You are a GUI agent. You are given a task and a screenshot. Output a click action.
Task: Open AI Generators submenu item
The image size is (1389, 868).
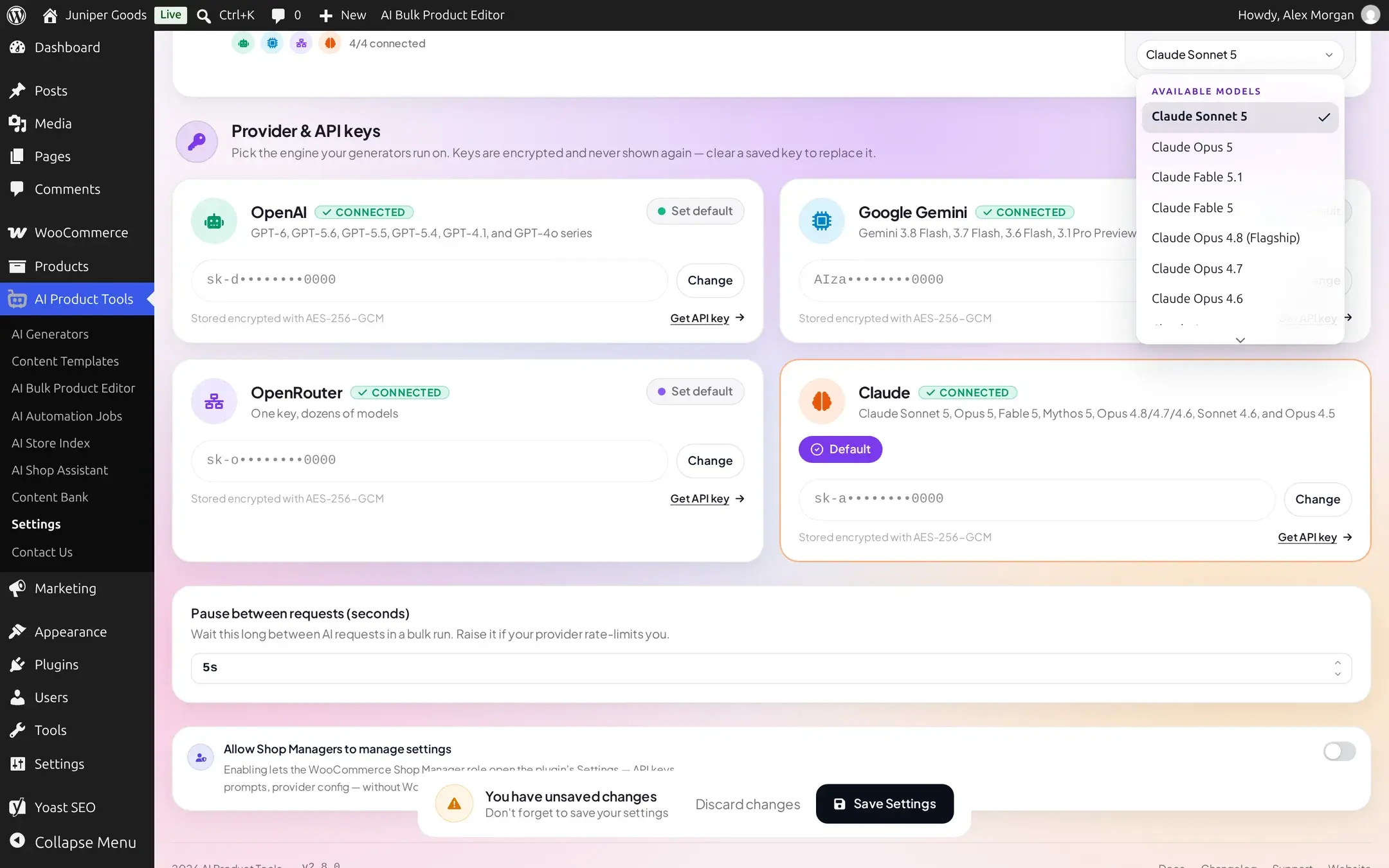tap(50, 334)
